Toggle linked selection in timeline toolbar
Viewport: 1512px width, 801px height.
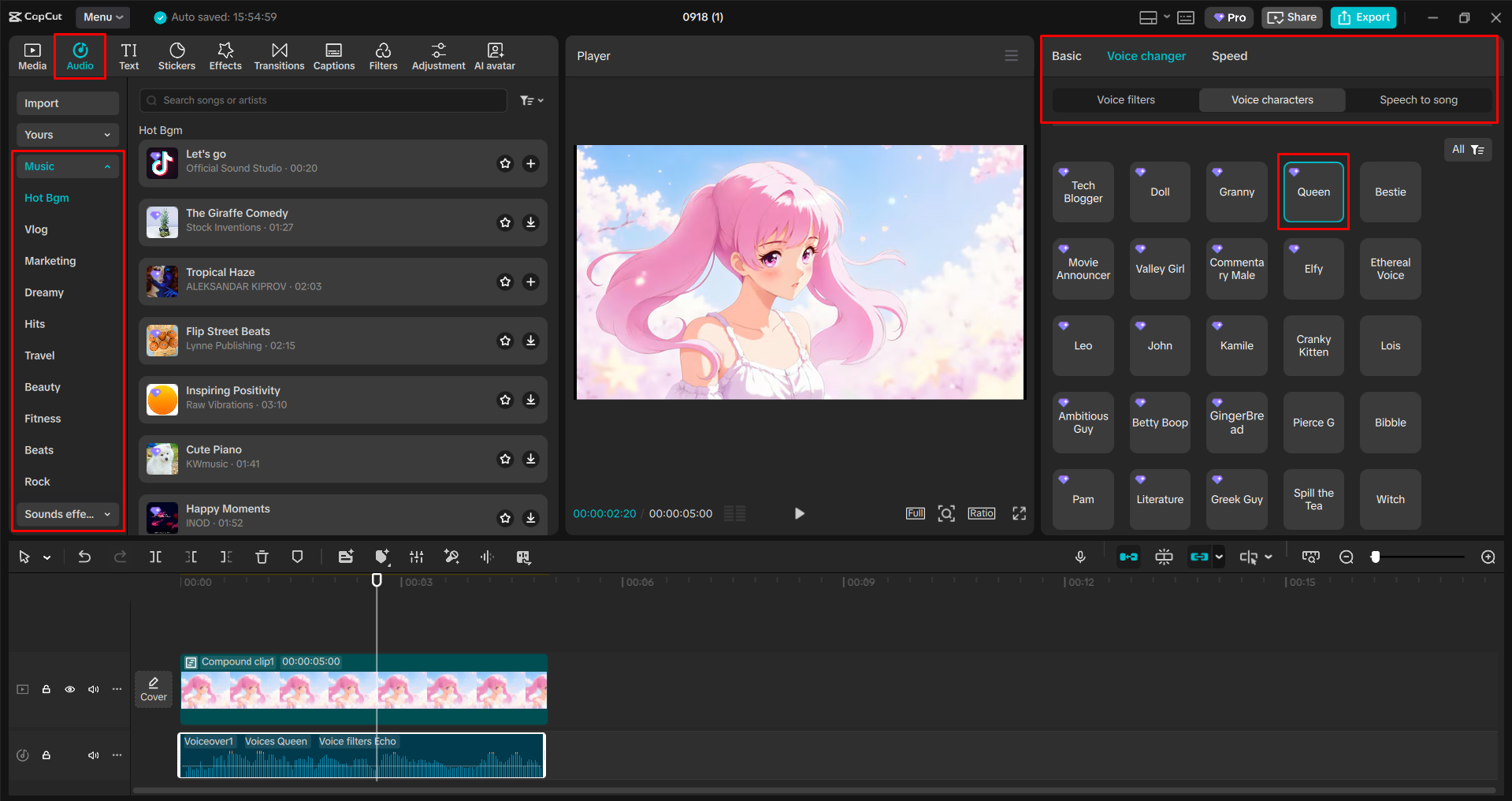pyautogui.click(x=1198, y=557)
